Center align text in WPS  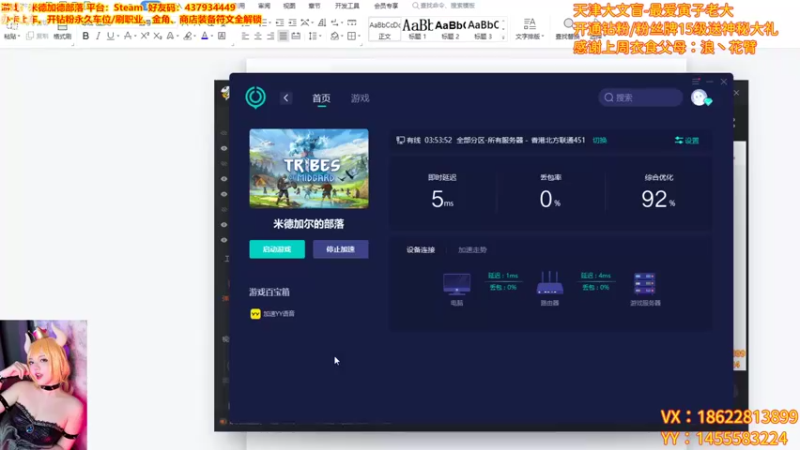(258, 36)
